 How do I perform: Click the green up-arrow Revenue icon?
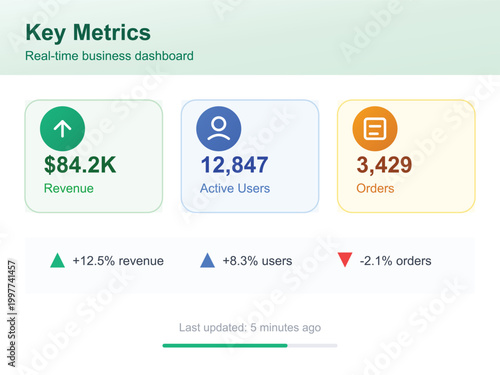click(x=62, y=129)
